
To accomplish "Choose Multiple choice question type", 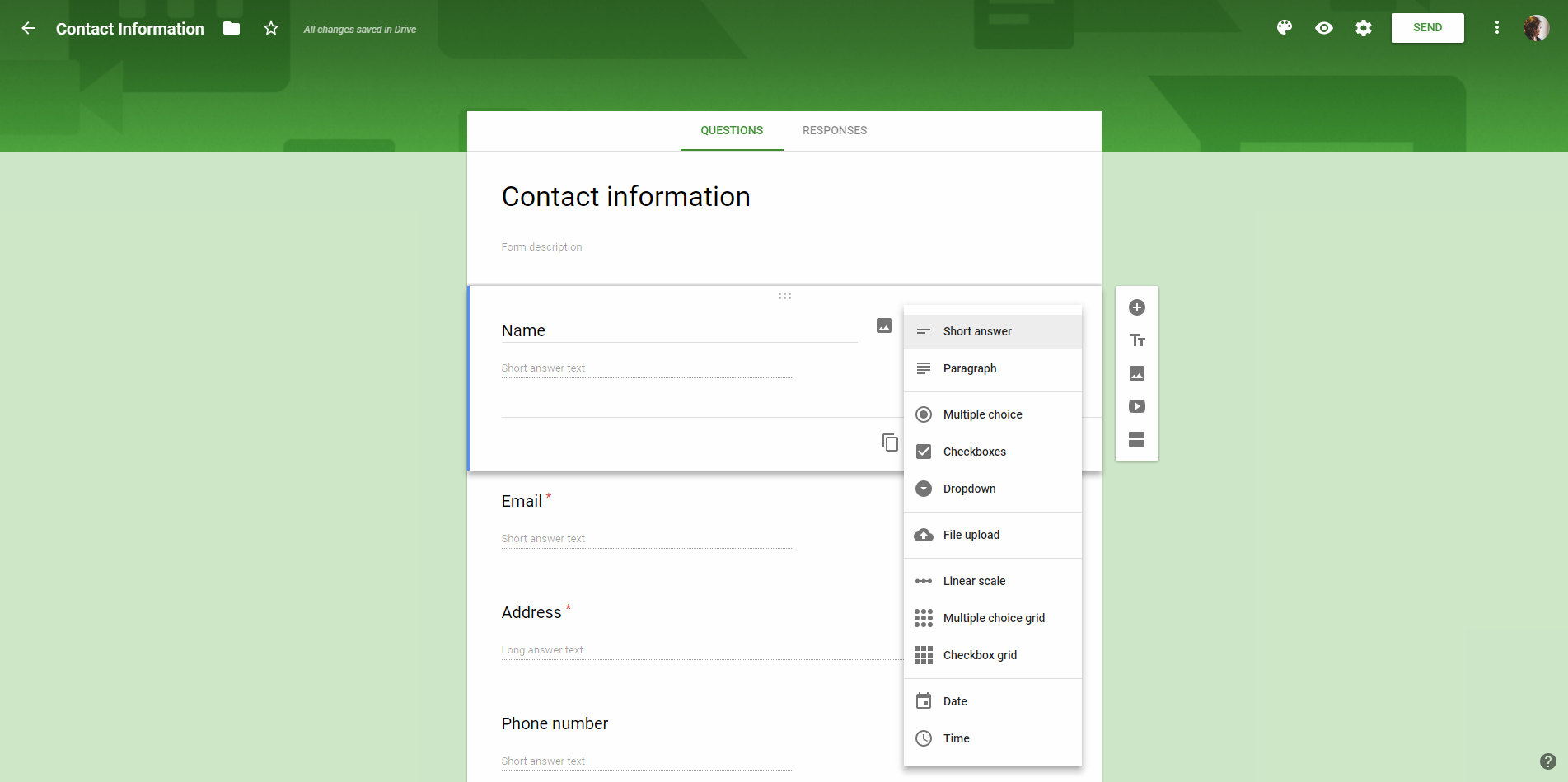I will point(993,414).
